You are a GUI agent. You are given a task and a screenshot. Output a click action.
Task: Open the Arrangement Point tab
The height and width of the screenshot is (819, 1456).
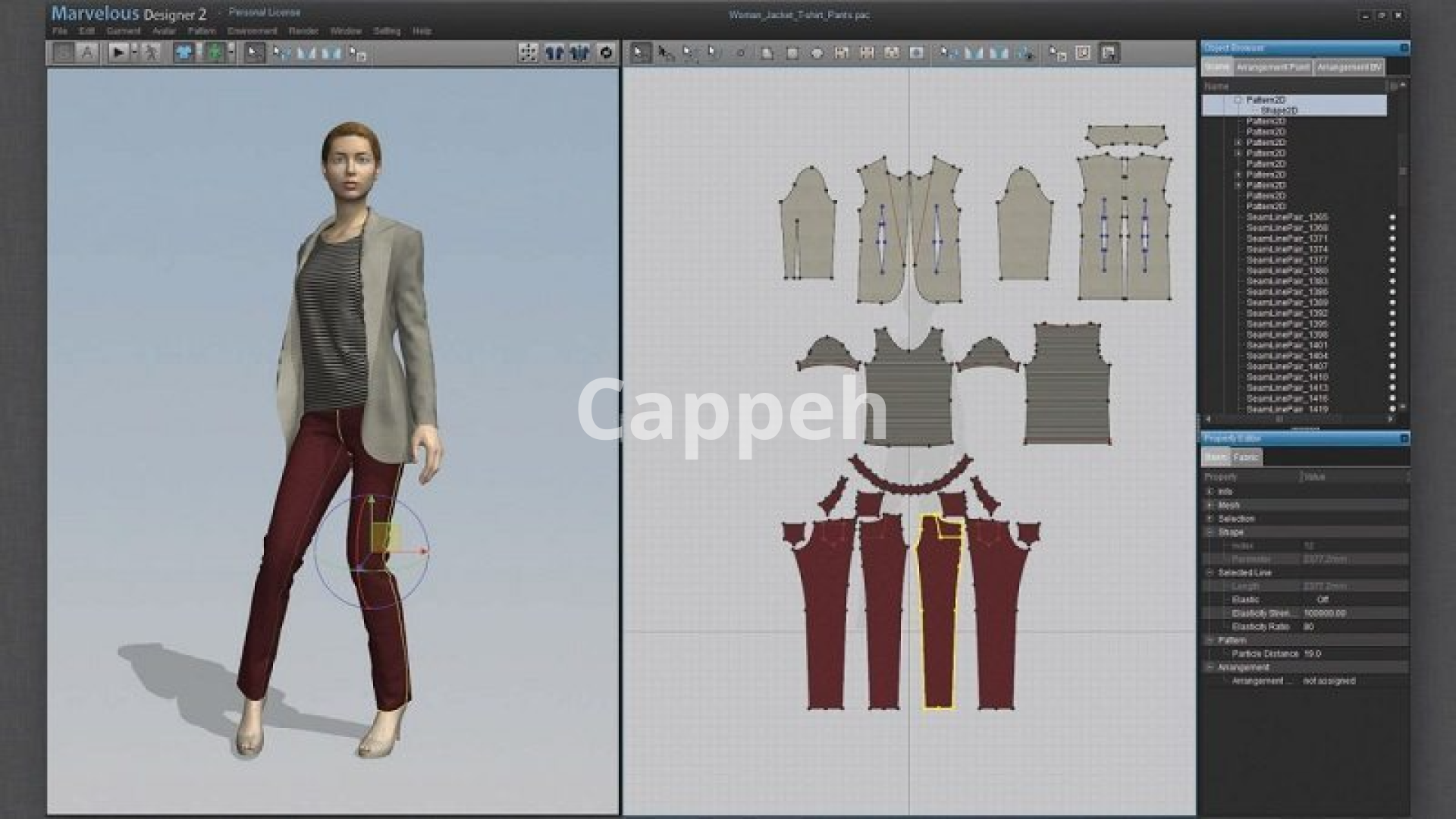[x=1272, y=67]
